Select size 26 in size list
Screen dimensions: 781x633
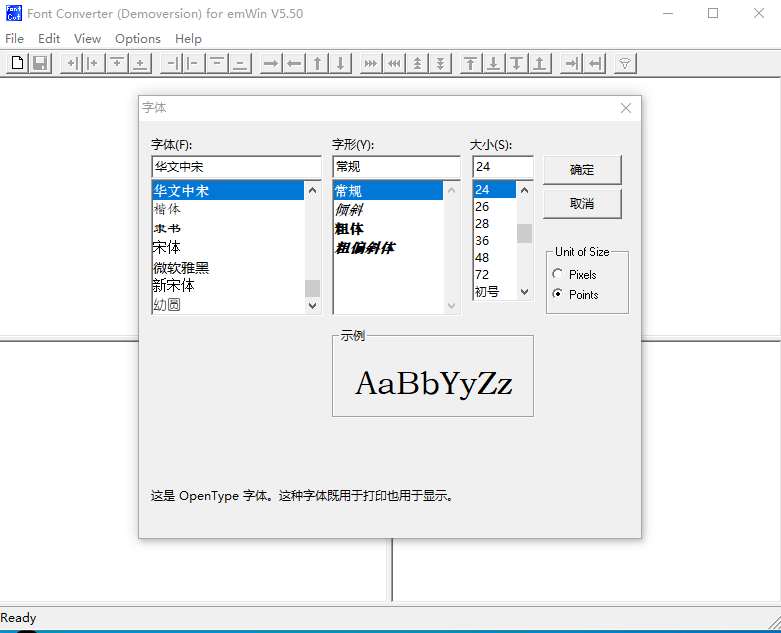click(x=495, y=207)
